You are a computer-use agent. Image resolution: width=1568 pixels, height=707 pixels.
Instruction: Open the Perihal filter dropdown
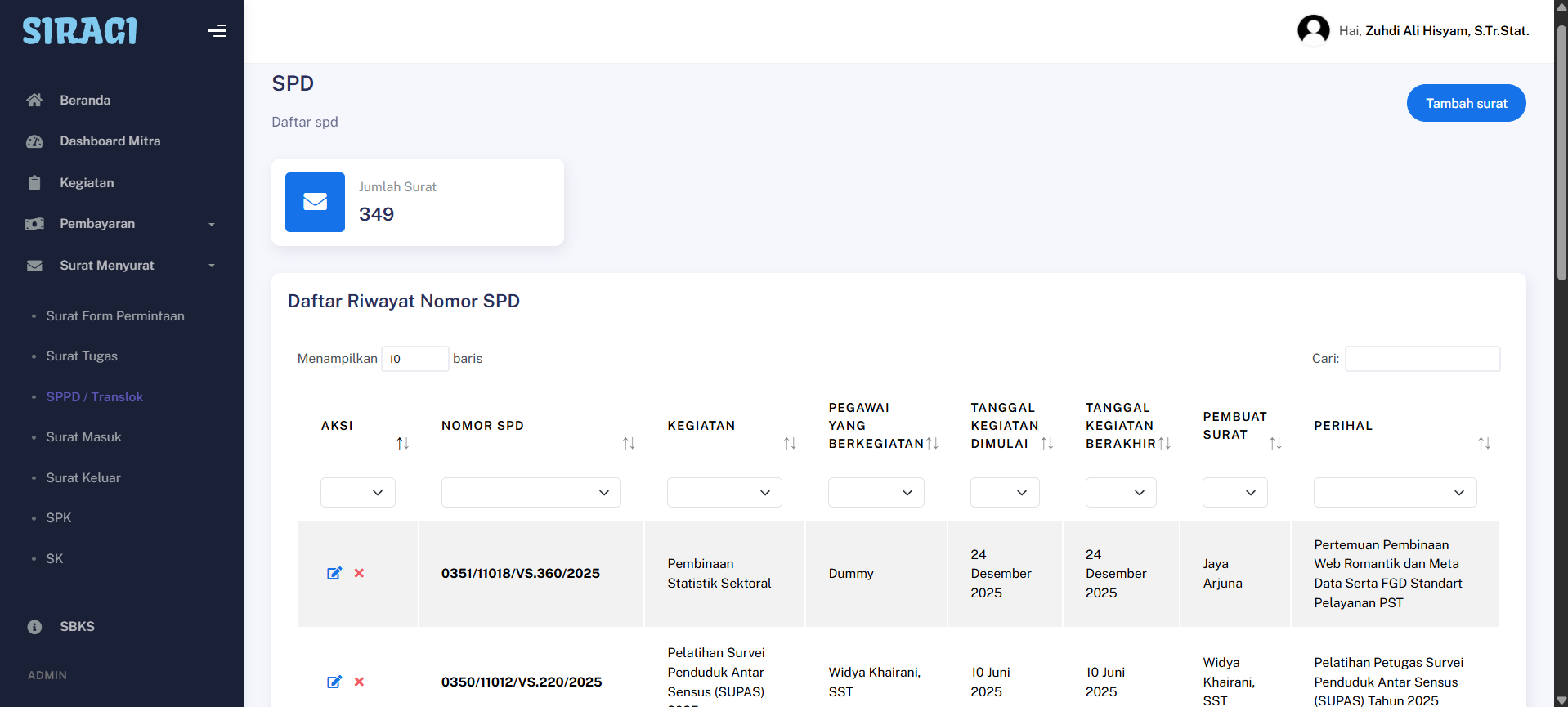[1394, 493]
